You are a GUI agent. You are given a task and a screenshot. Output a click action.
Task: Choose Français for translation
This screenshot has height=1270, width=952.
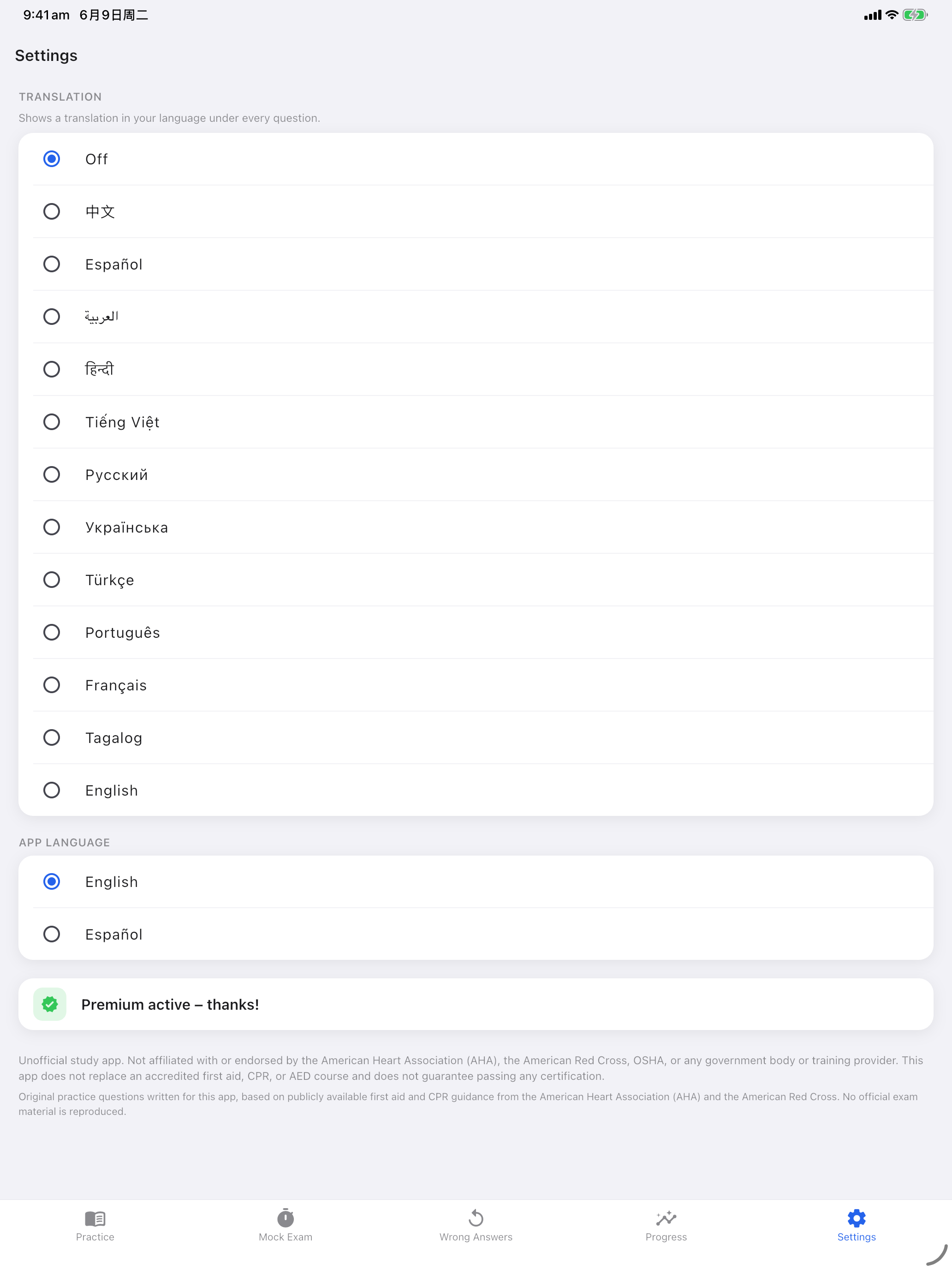point(476,685)
